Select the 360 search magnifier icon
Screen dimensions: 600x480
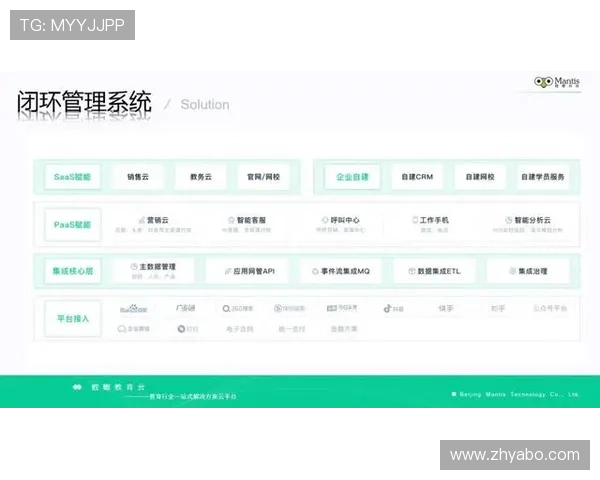226,309
